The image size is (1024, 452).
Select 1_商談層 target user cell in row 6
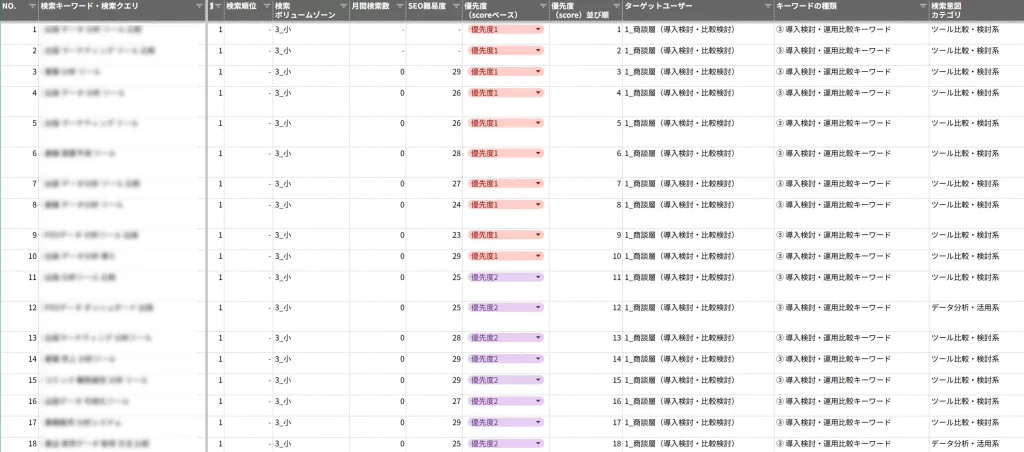click(x=680, y=153)
